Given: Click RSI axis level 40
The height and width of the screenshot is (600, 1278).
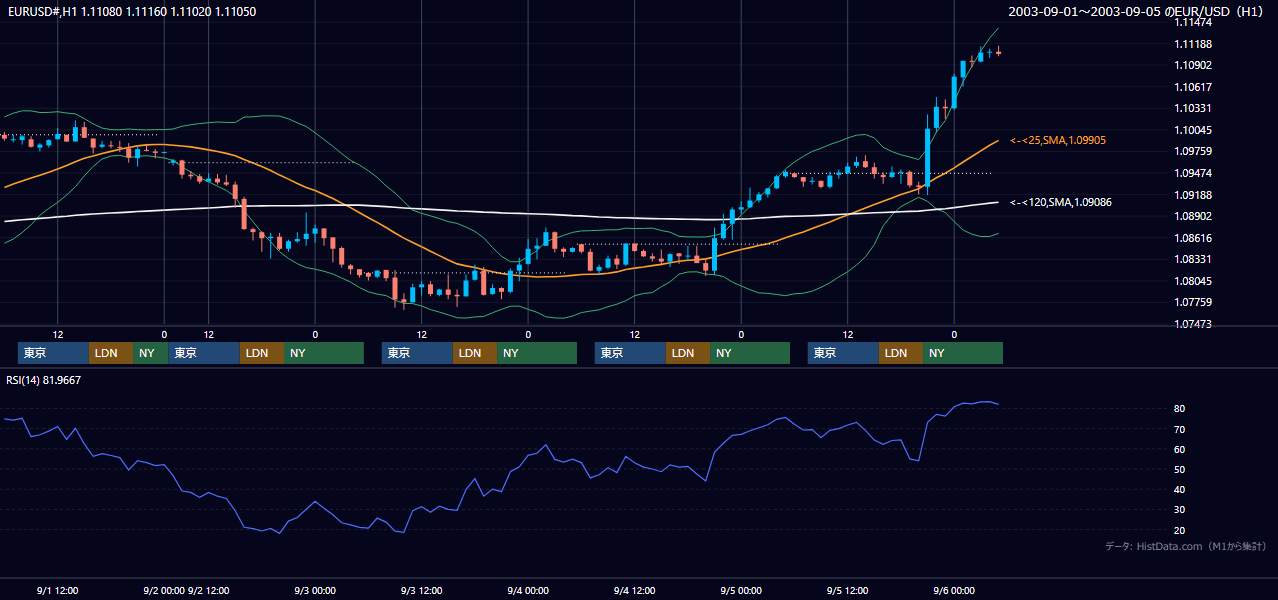Looking at the screenshot, I should click(x=1180, y=490).
